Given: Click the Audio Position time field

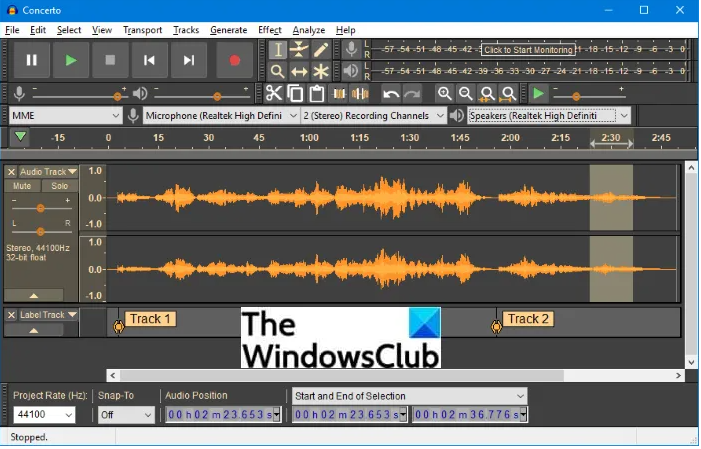Looking at the screenshot, I should coord(223,415).
